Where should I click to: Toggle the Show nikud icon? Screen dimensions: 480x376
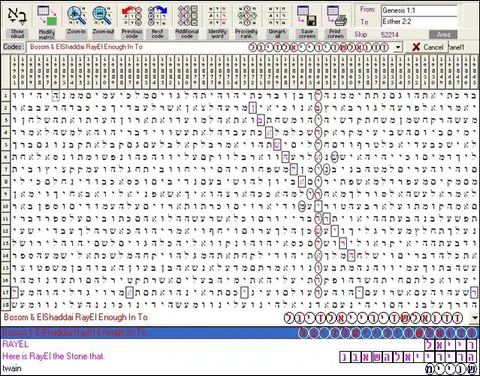[x=17, y=16]
